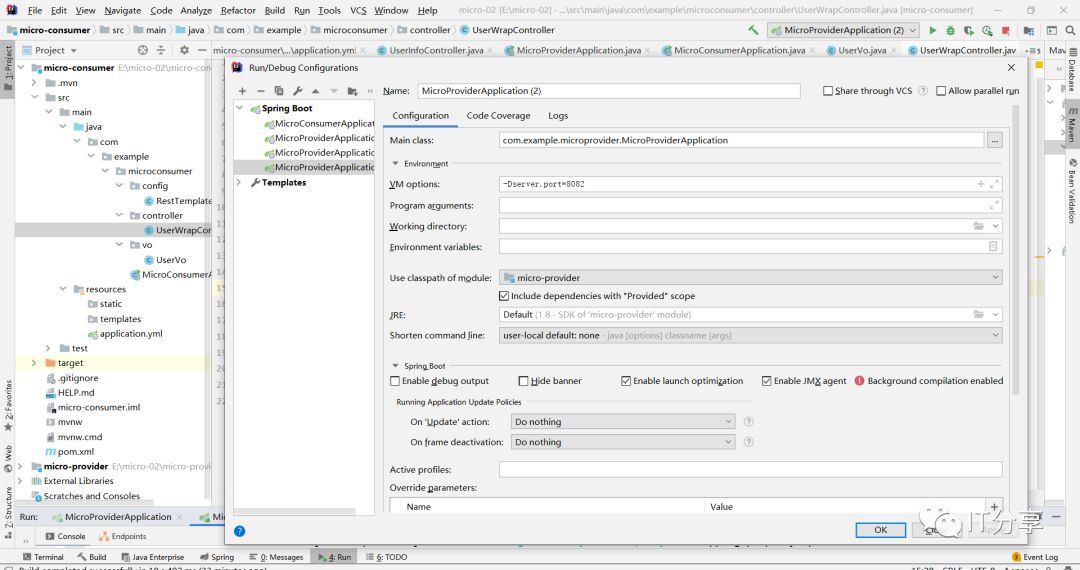Viewport: 1080px width, 570px height.
Task: Open Use classpath of module dropdown
Action: [x=751, y=277]
